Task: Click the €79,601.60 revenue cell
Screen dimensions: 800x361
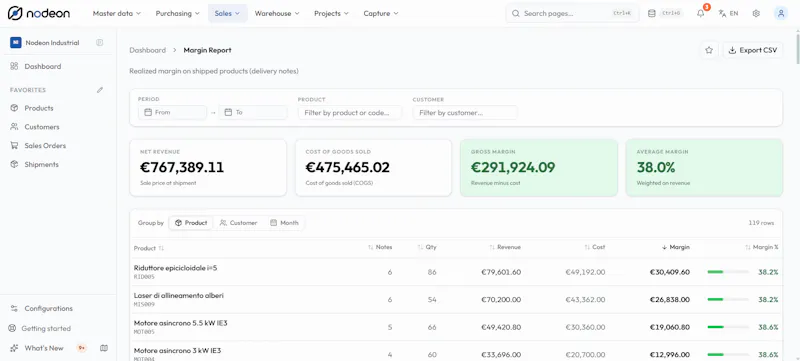Action: (501, 272)
